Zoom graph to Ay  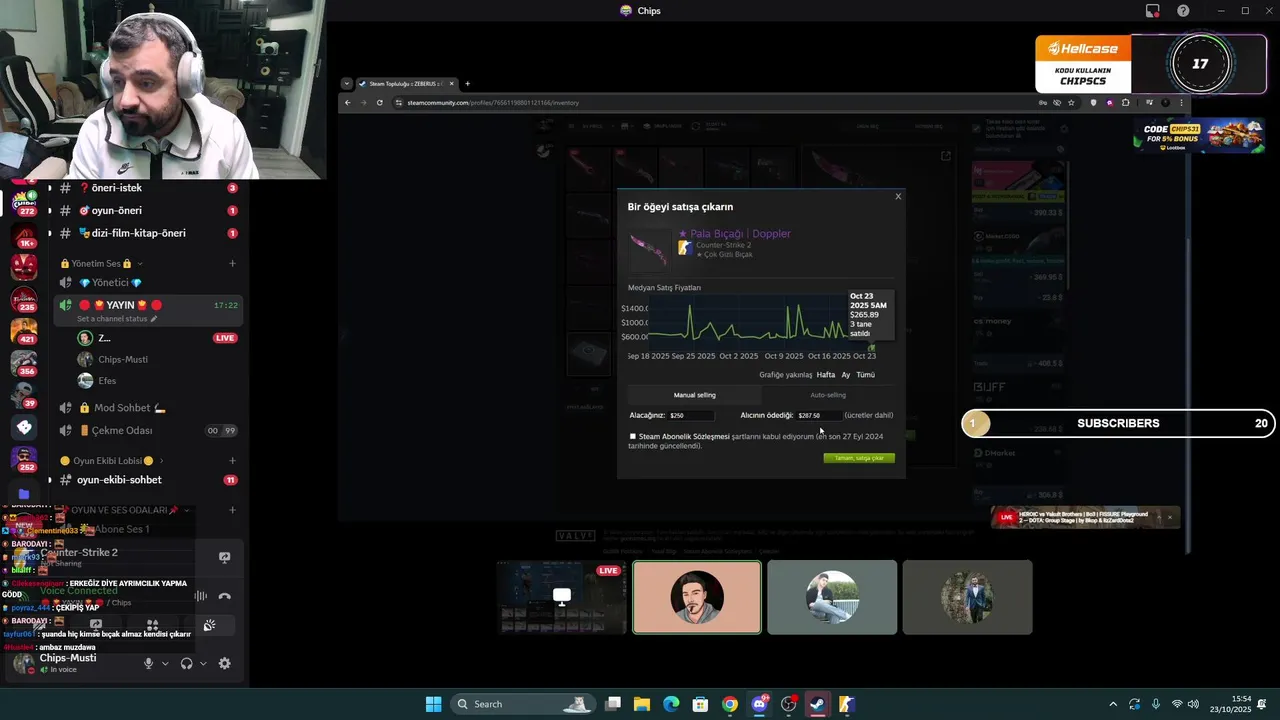click(846, 375)
